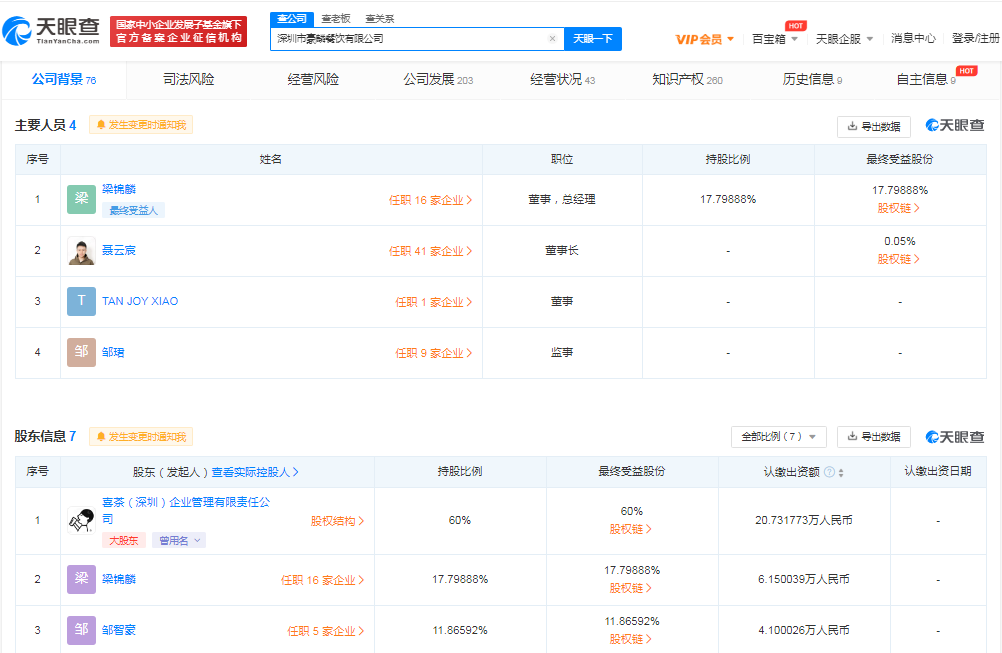Enable change notifications for 主要人员

[141, 125]
